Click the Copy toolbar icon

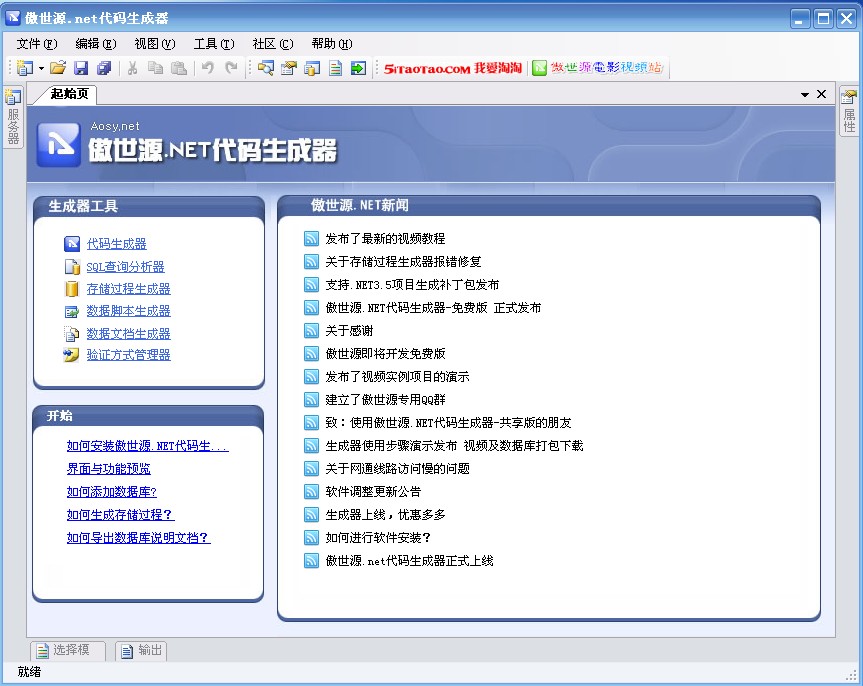point(156,68)
